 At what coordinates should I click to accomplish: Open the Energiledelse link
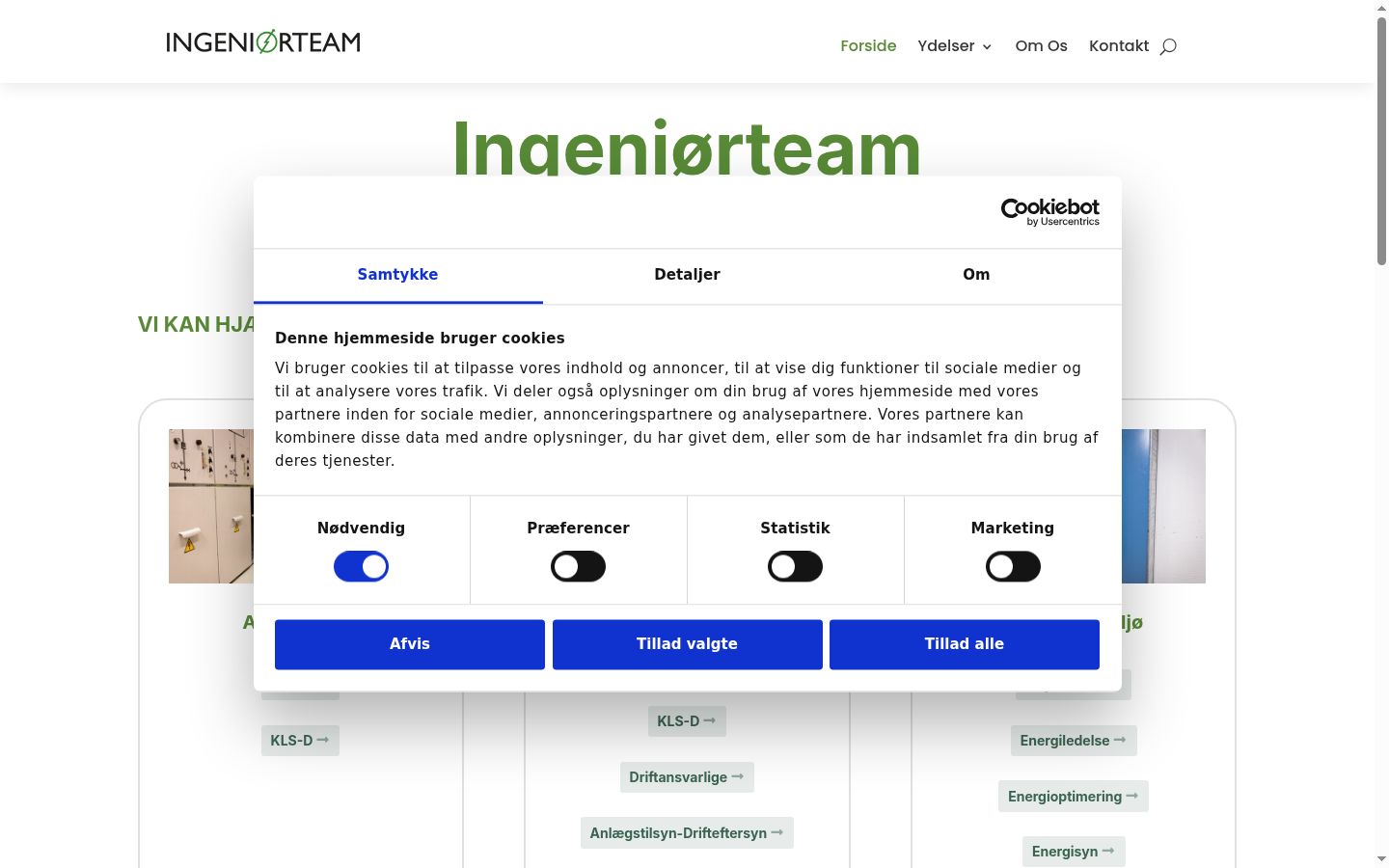[x=1074, y=741]
